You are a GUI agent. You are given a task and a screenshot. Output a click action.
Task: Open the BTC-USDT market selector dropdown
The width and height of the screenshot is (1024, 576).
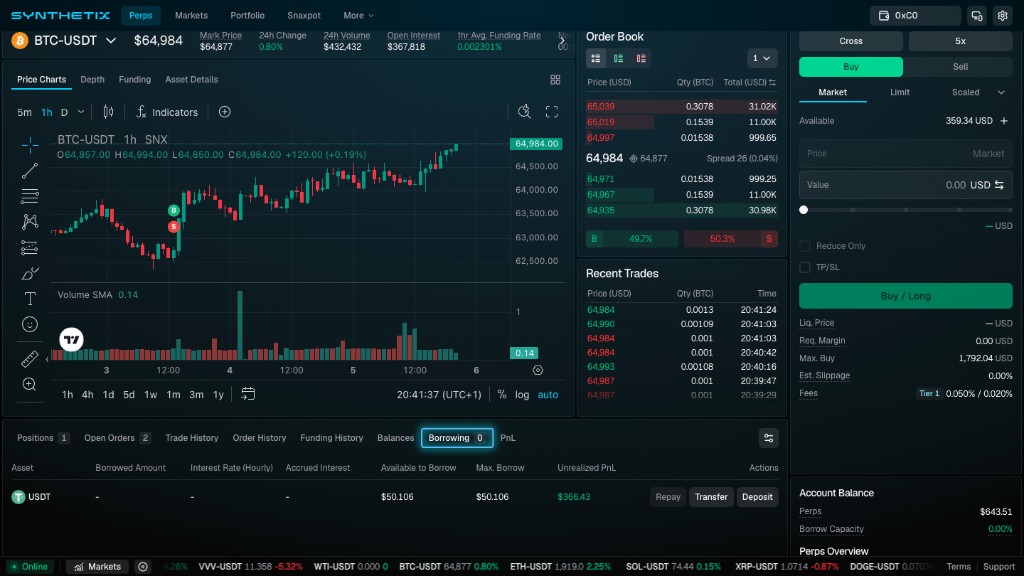pos(111,40)
